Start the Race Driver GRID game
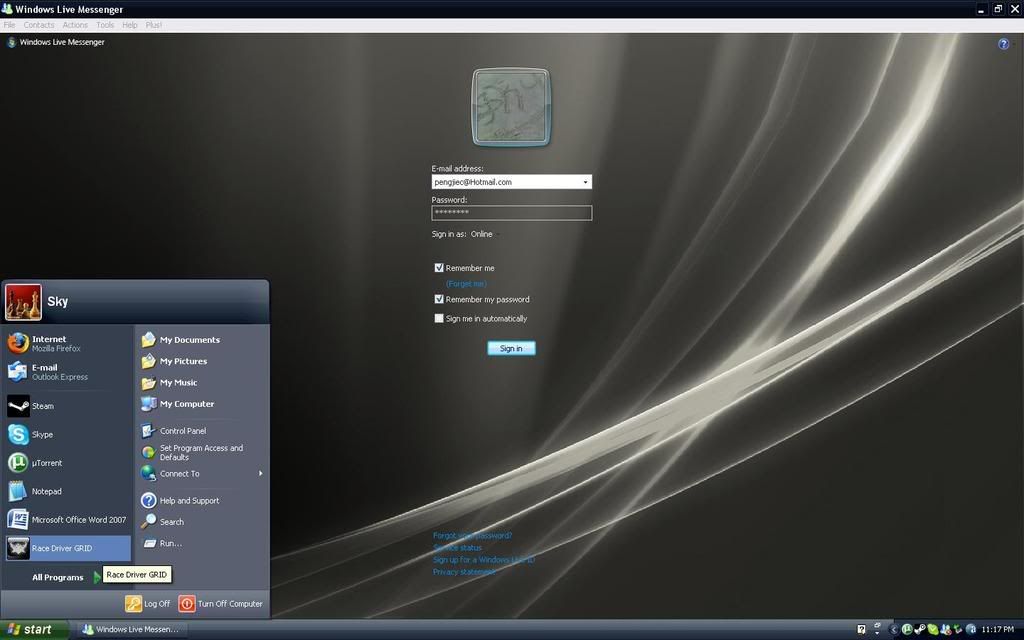 68,549
